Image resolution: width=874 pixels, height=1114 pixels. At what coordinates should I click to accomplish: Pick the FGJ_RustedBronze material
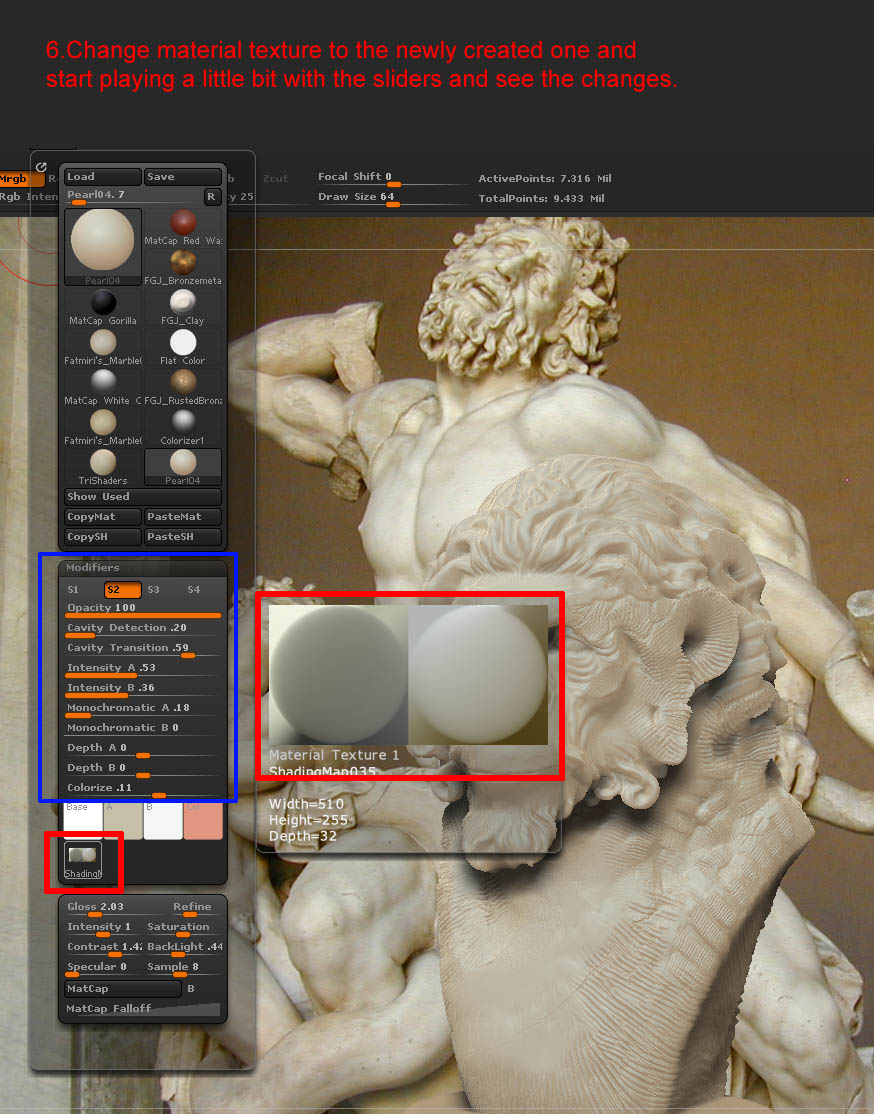(x=183, y=388)
